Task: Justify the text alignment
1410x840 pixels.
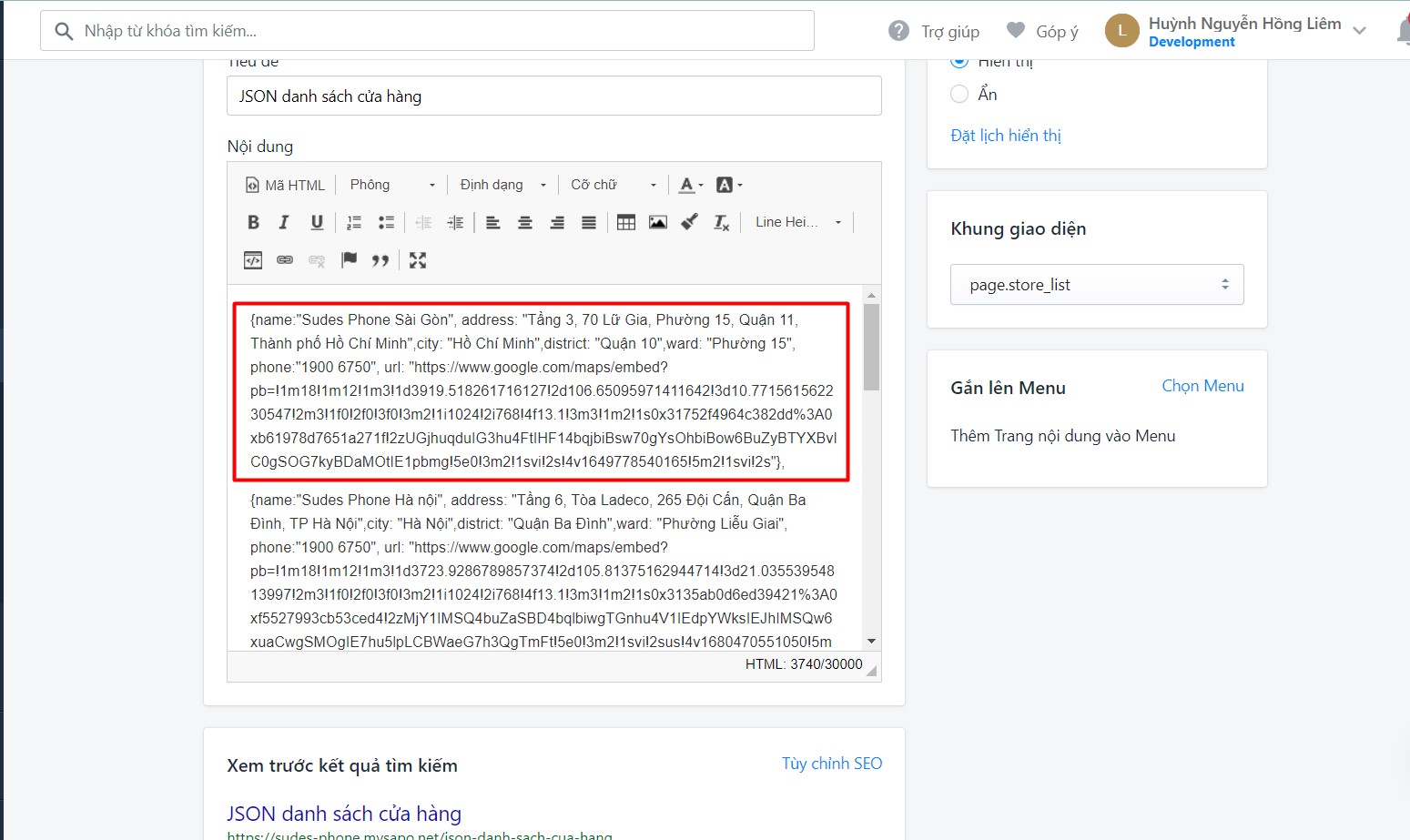Action: click(x=589, y=222)
